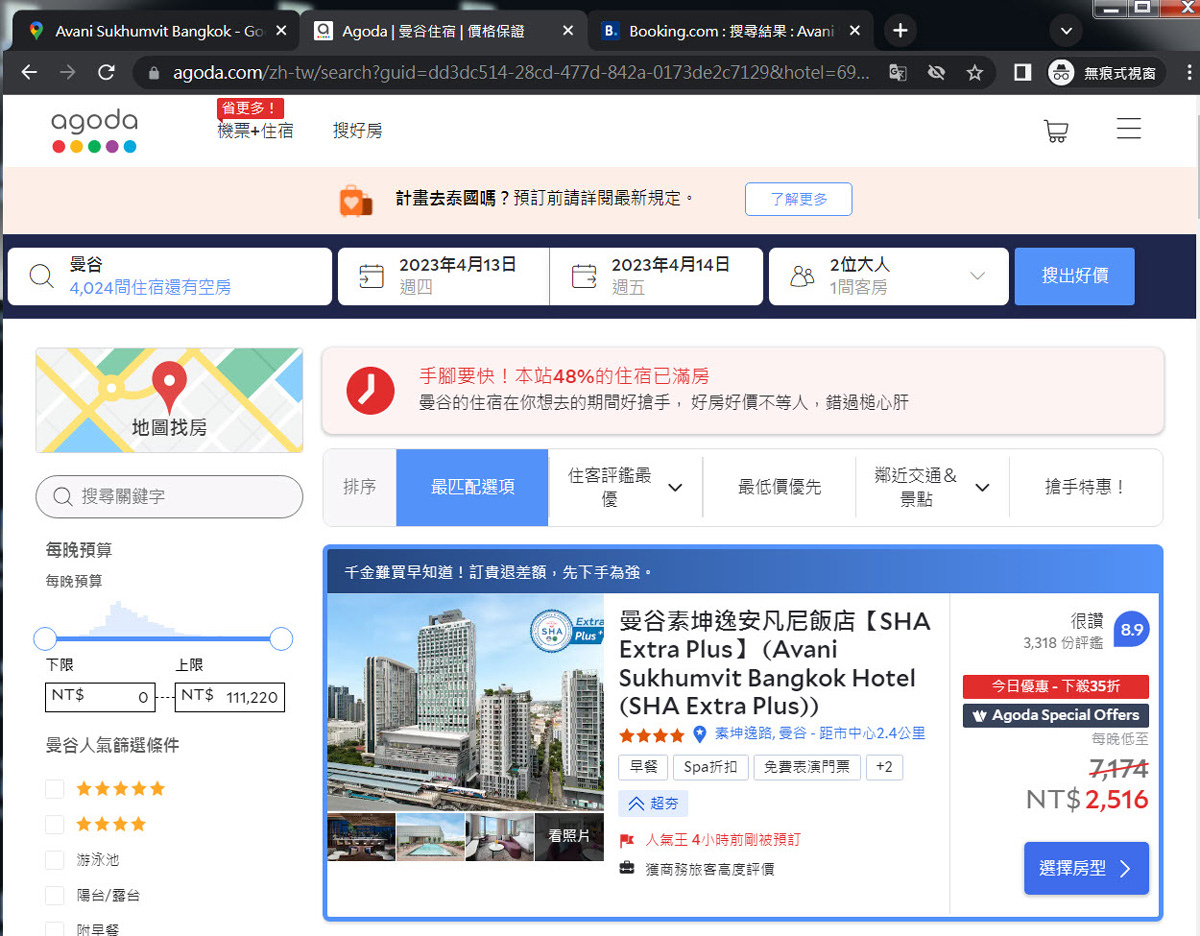Viewport: 1200px width, 936px height.
Task: Expand 住客評鑑最優 sort dropdown
Action: click(x=675, y=488)
